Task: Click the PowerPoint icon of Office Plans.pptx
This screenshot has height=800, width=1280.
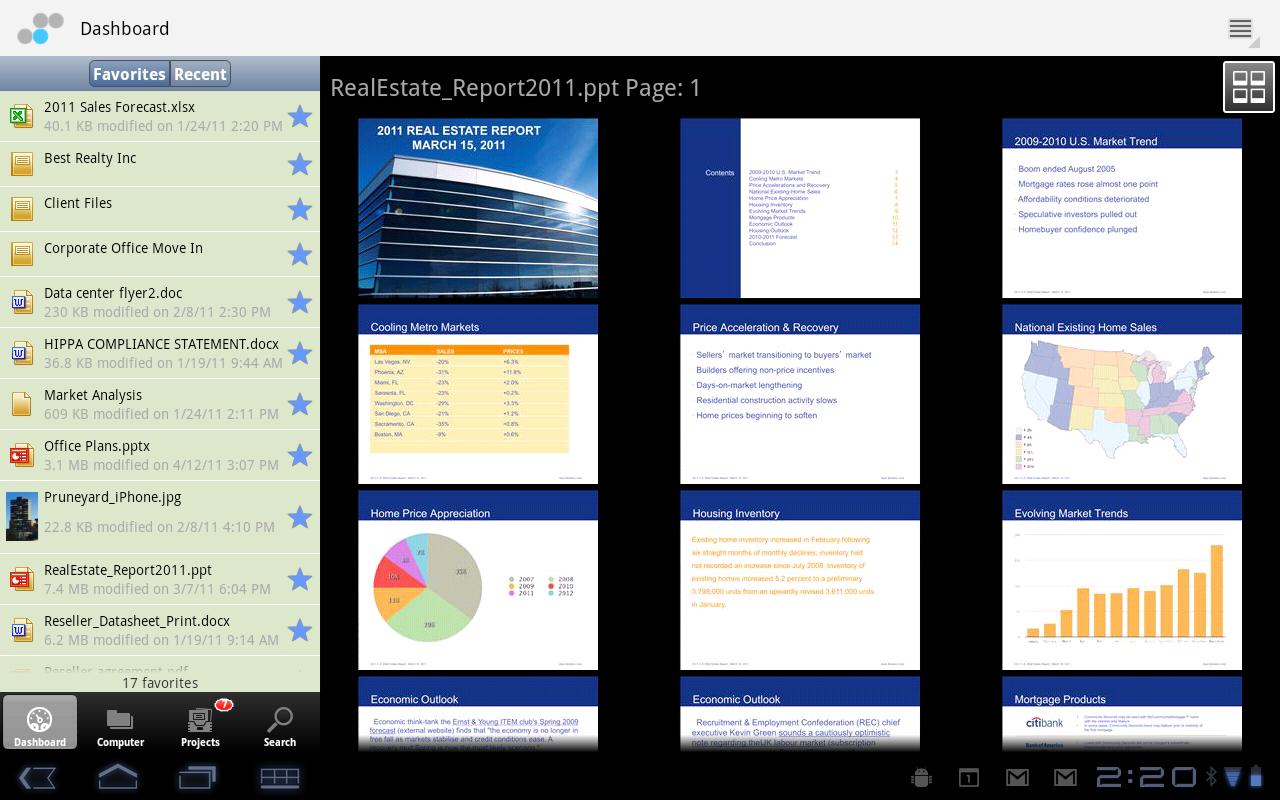Action: click(22, 455)
